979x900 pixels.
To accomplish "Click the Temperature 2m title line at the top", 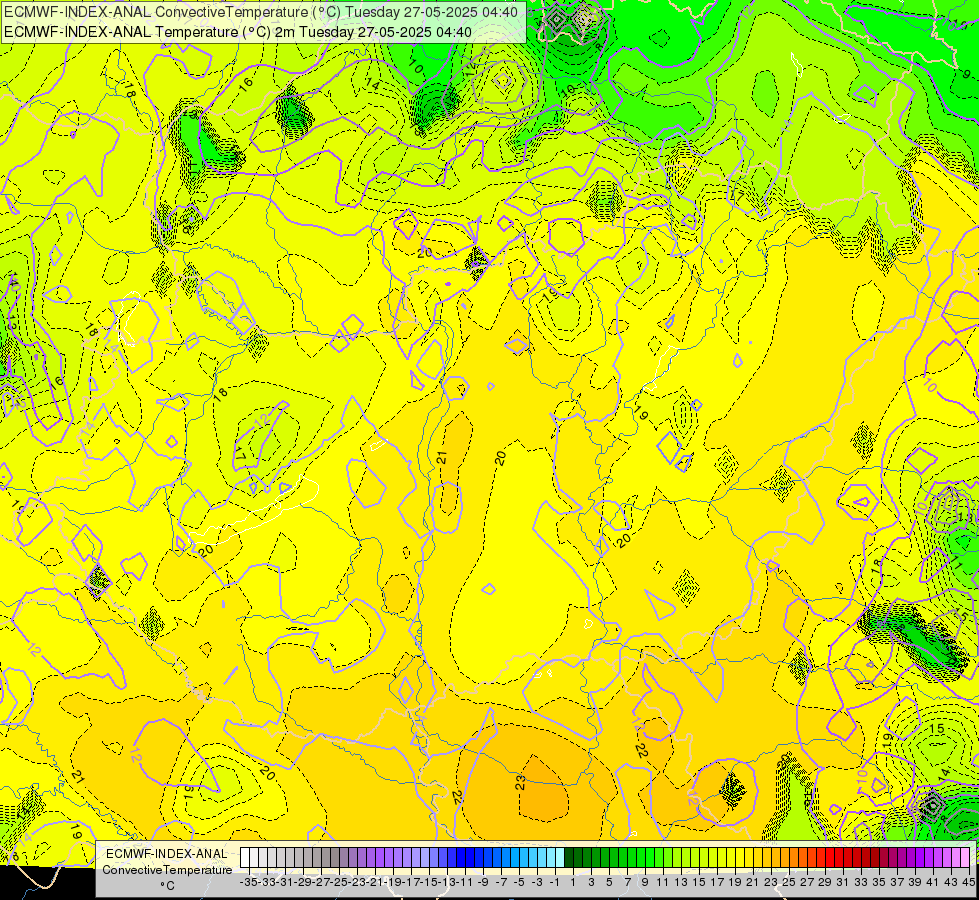I will click(238, 32).
